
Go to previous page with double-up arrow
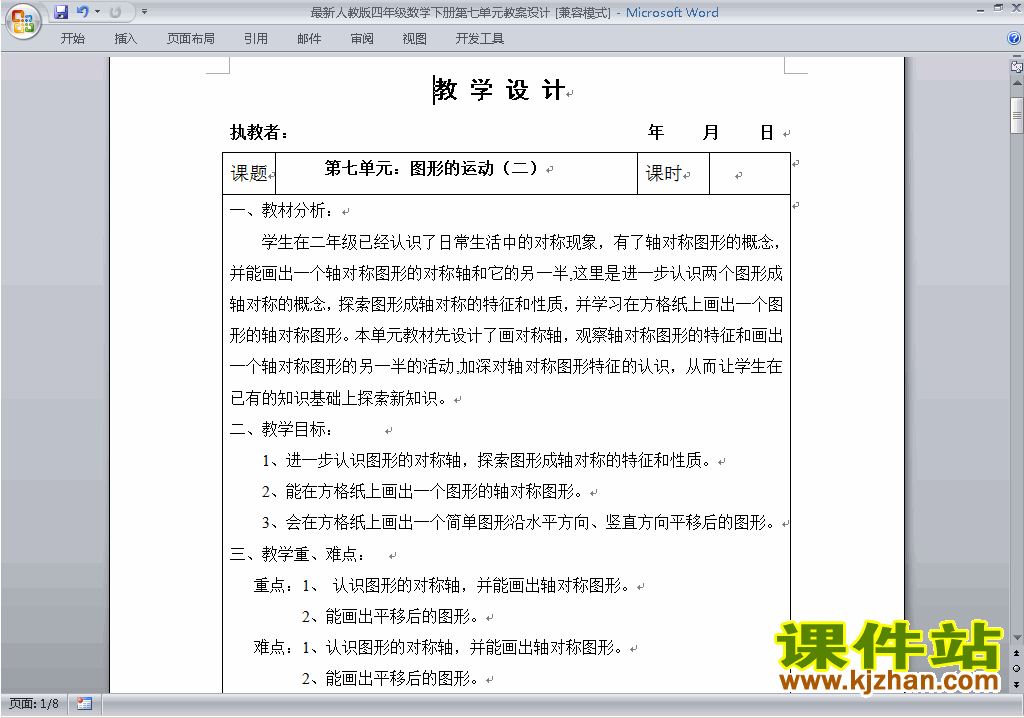click(x=1016, y=654)
